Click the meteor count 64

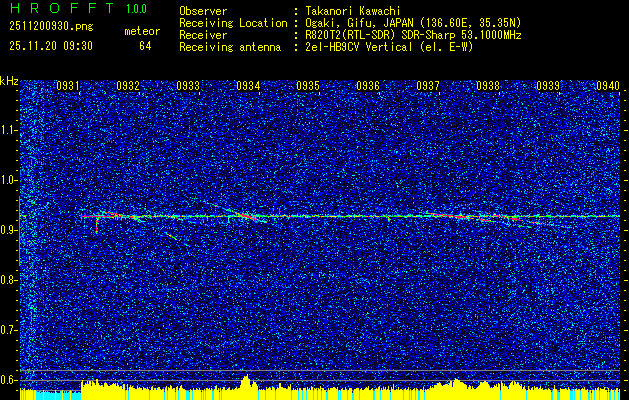click(145, 46)
